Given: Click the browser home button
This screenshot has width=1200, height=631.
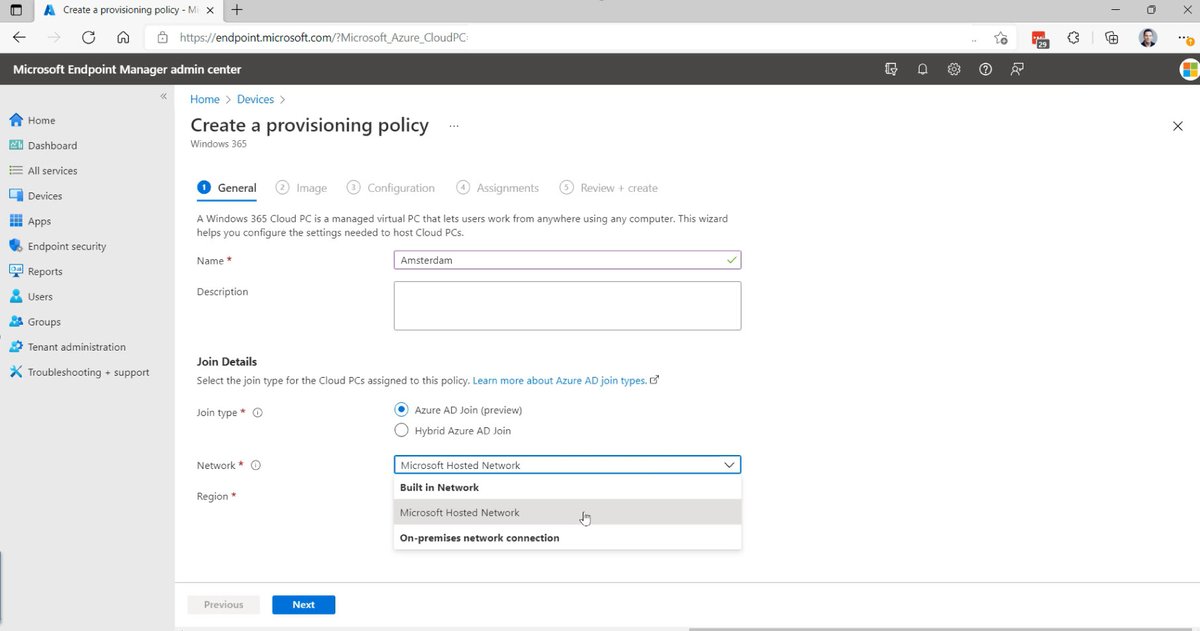Looking at the screenshot, I should (x=123, y=37).
